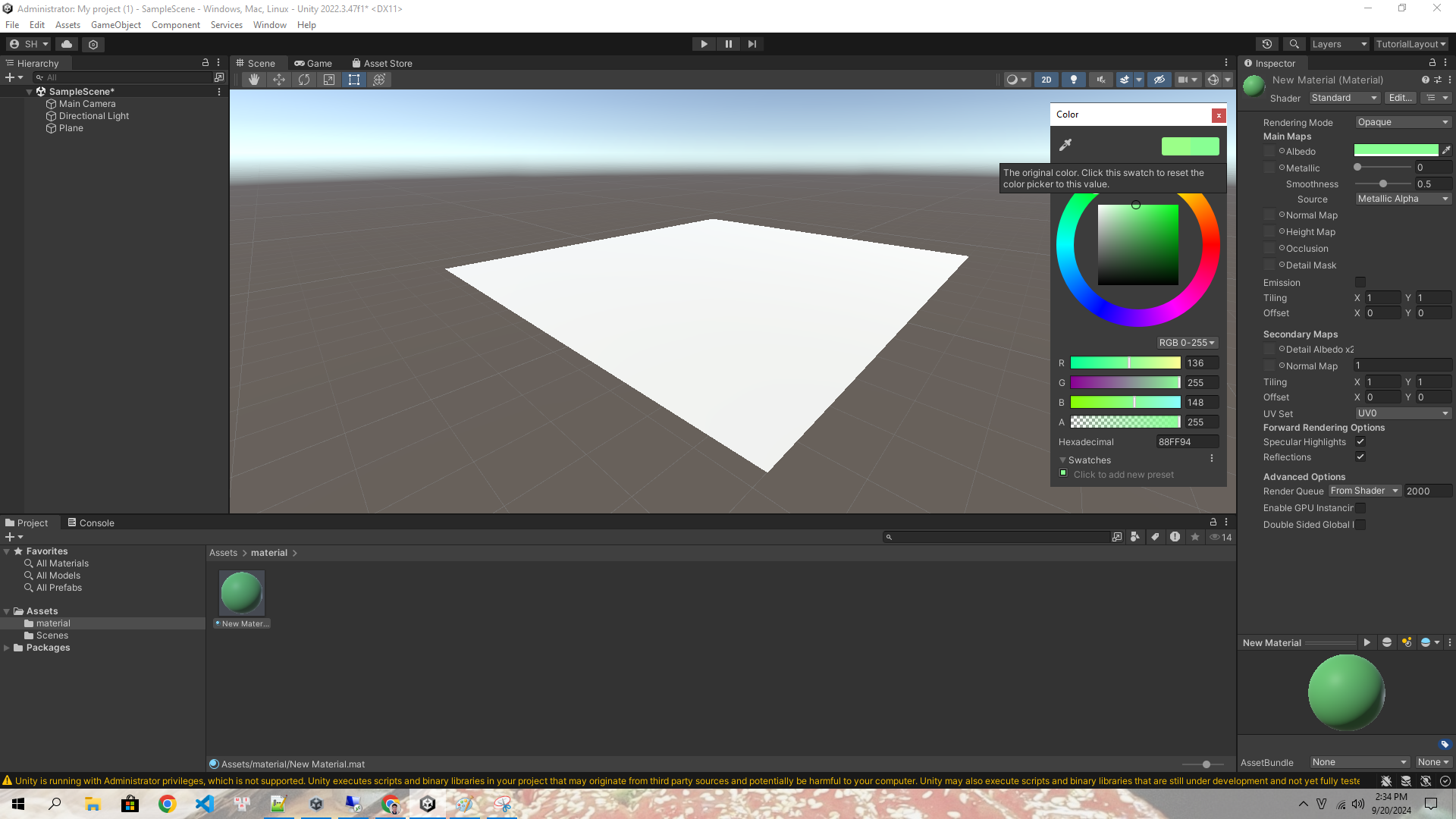Open the GameObject menu
Viewport: 1456px width, 819px height.
(115, 24)
